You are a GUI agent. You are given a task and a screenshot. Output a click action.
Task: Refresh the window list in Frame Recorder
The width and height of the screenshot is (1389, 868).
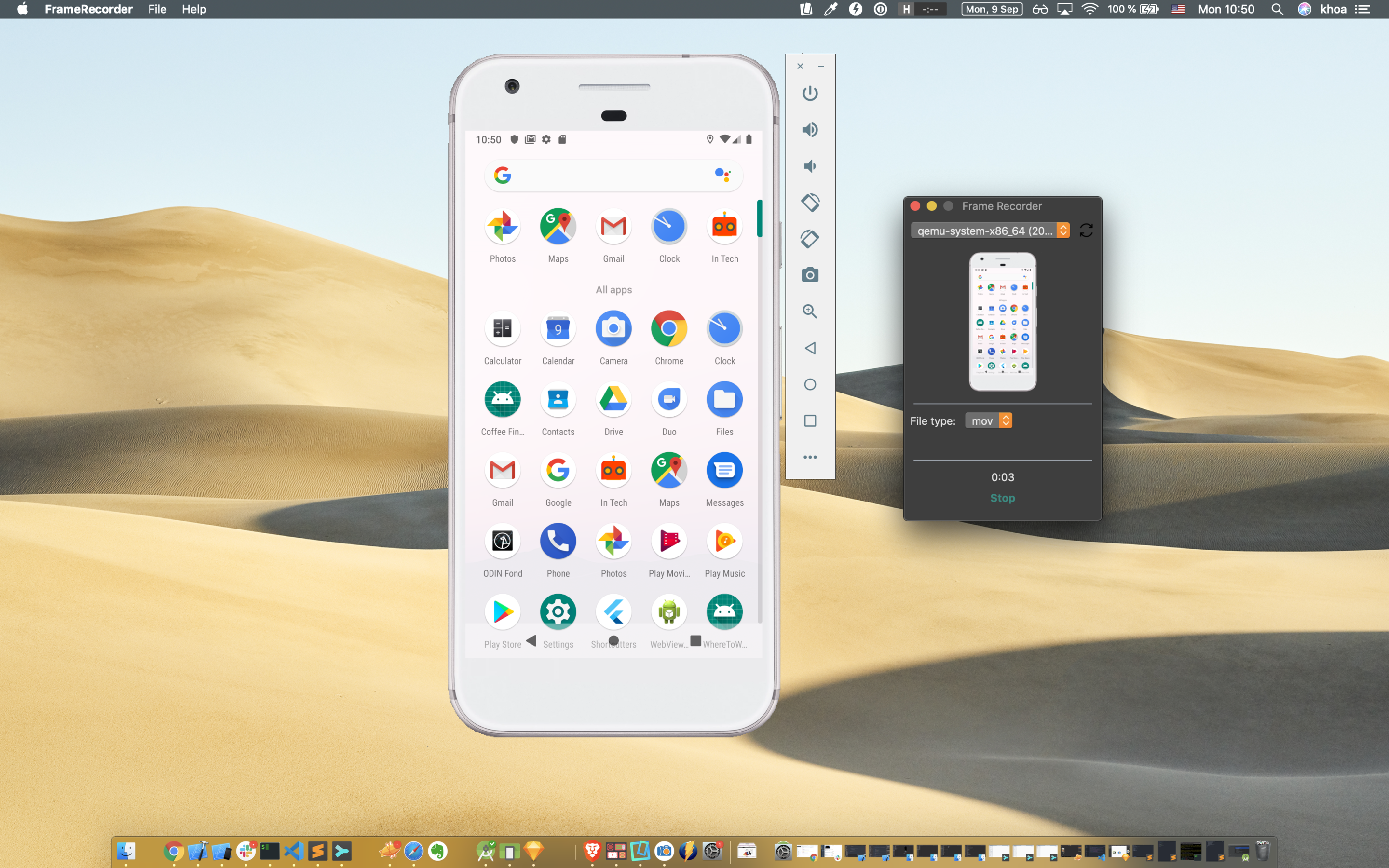[x=1086, y=231]
